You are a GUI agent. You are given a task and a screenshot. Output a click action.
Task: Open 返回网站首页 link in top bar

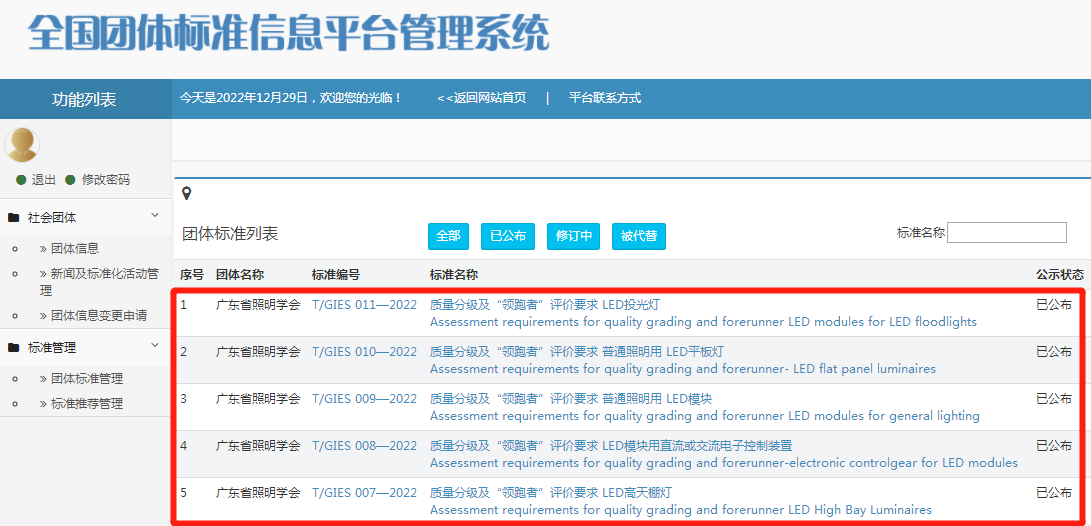(x=482, y=98)
